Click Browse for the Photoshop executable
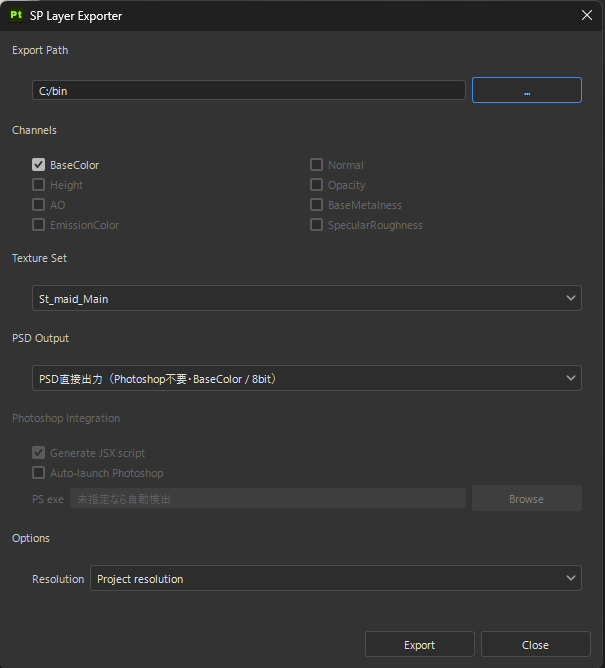605x668 pixels. pos(527,498)
